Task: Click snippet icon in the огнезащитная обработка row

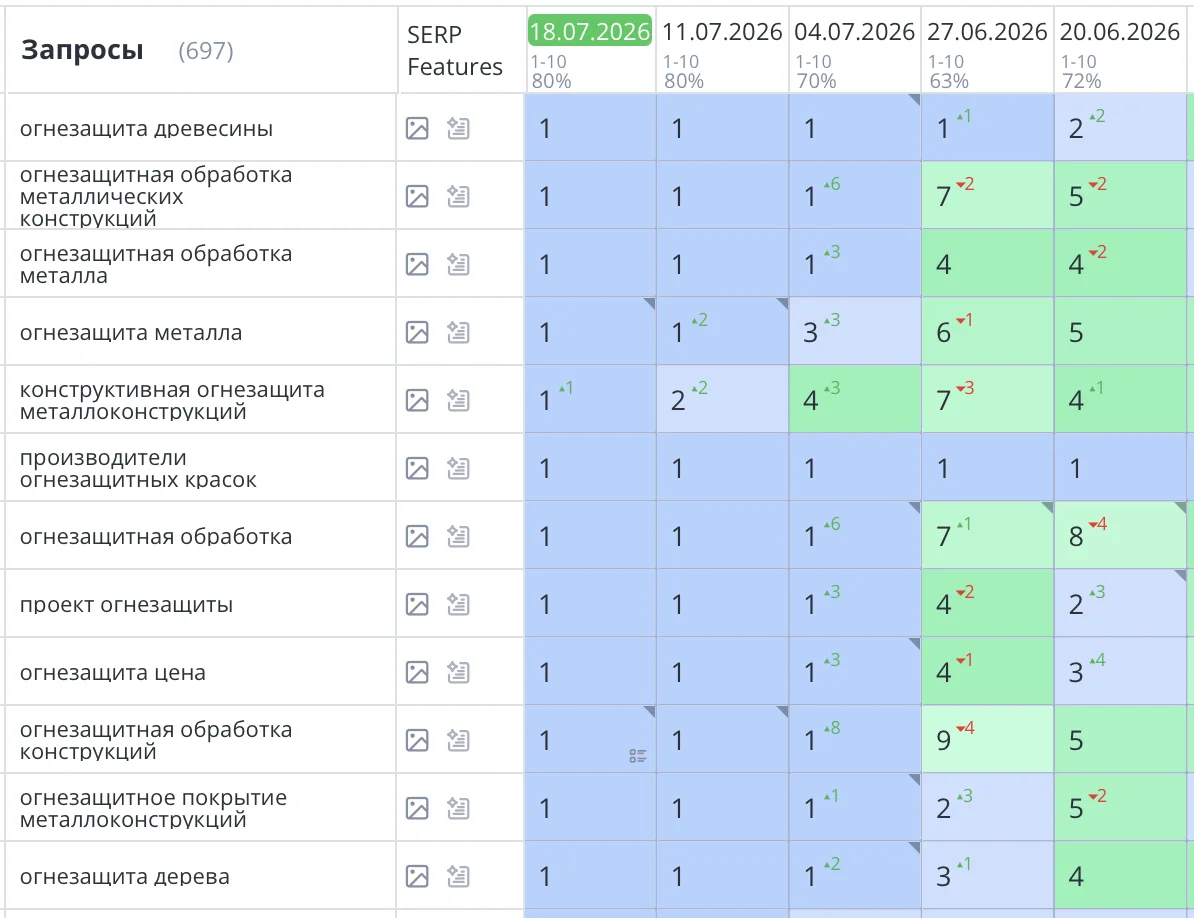Action: tap(458, 536)
